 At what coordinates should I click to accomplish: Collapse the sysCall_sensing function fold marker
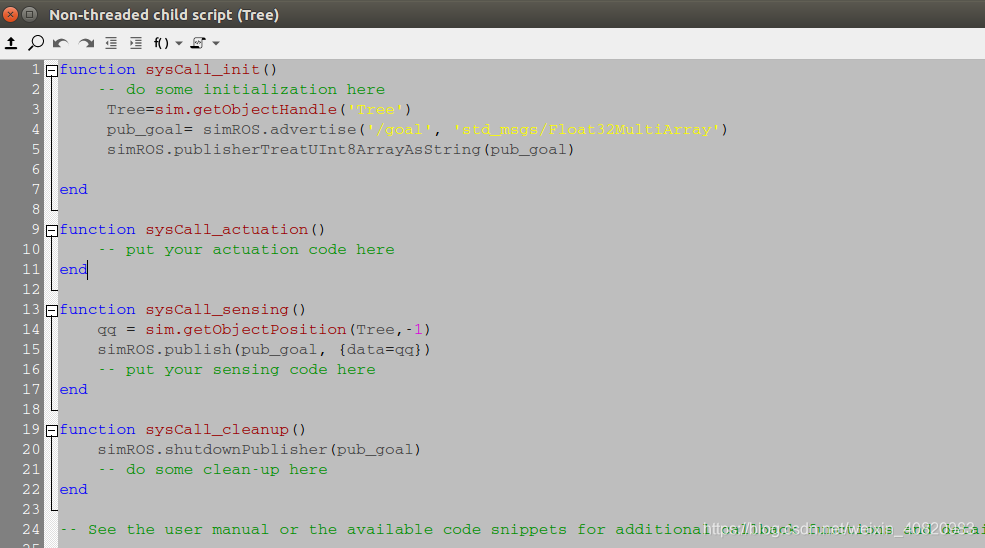coord(52,310)
